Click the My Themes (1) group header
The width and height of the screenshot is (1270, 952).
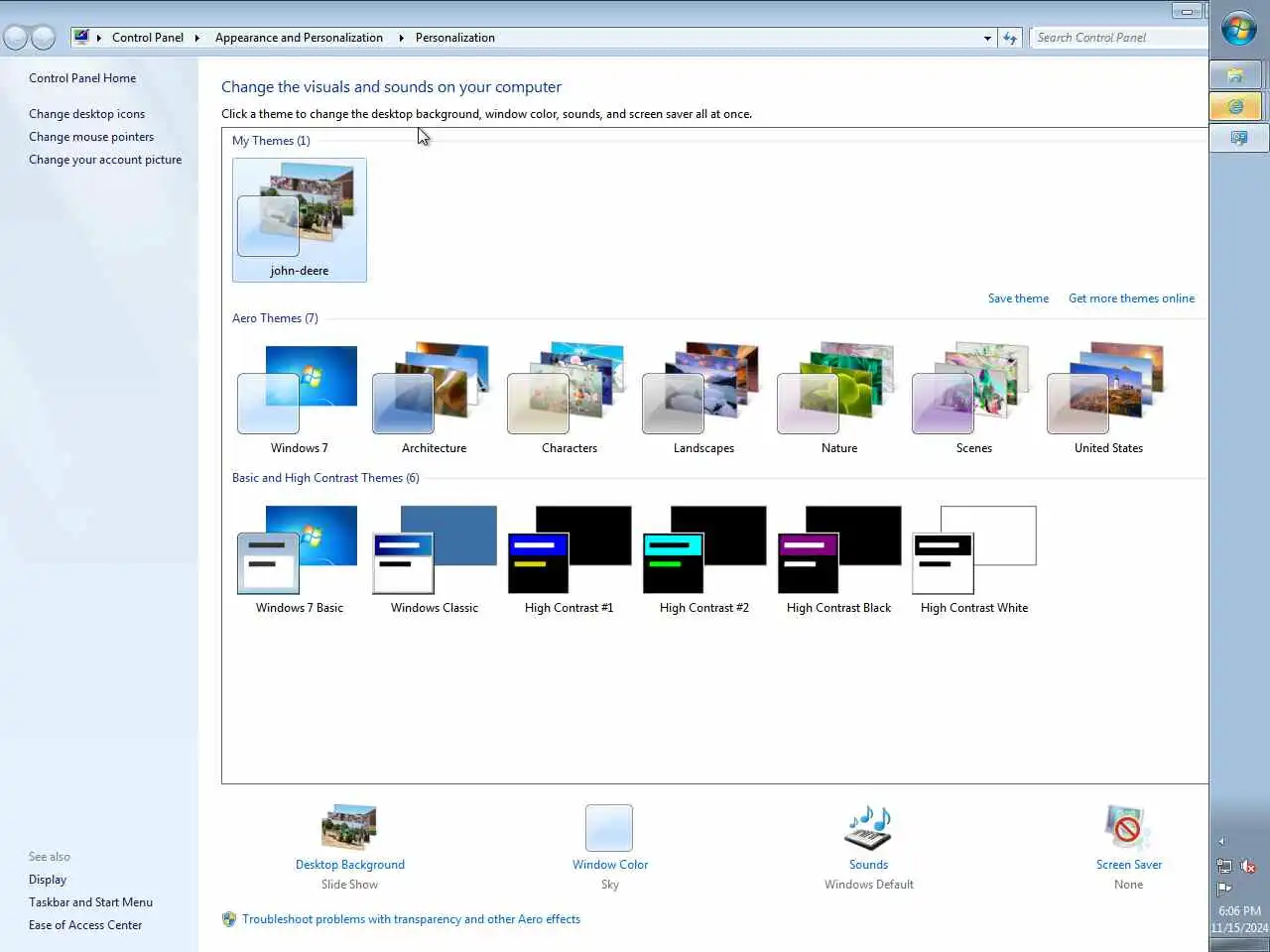pyautogui.click(x=271, y=141)
